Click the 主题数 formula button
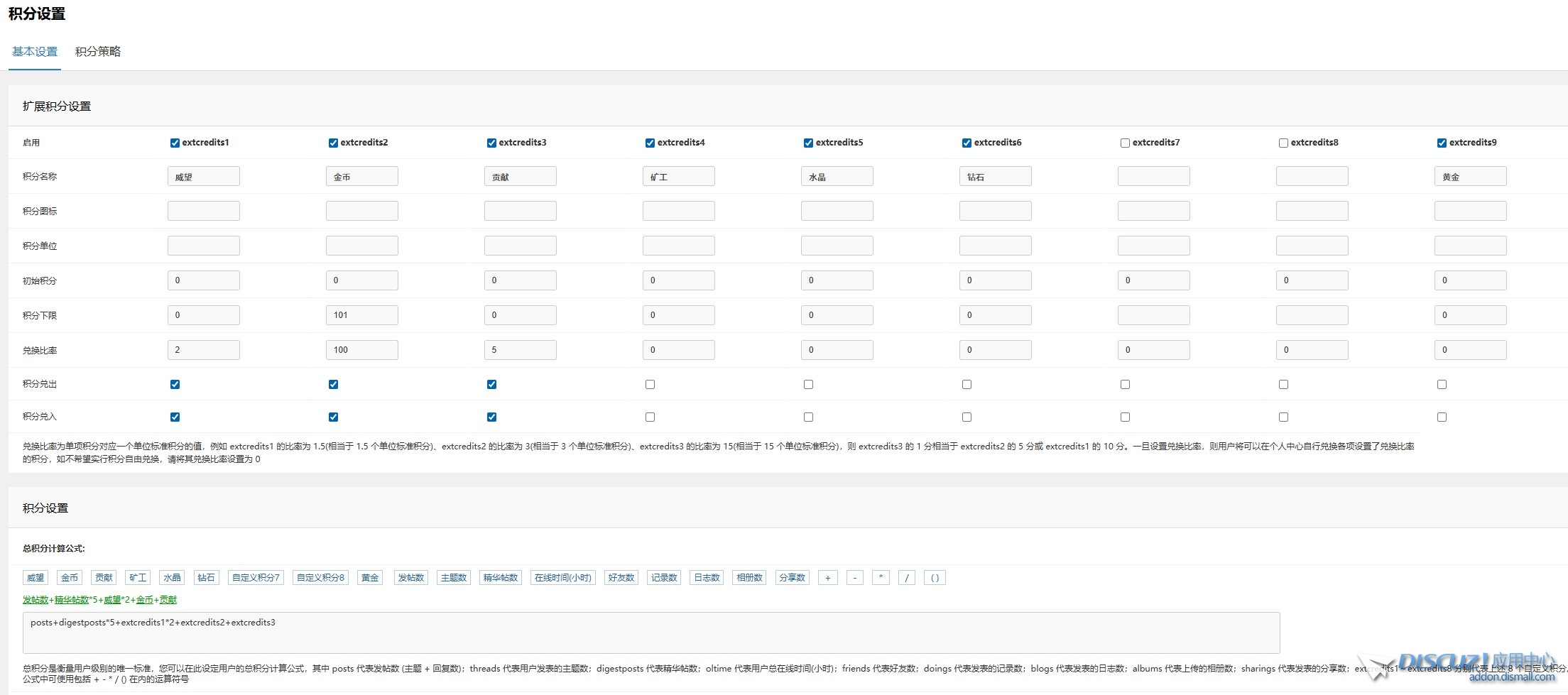Screen dimensions: 1568x695 point(454,578)
